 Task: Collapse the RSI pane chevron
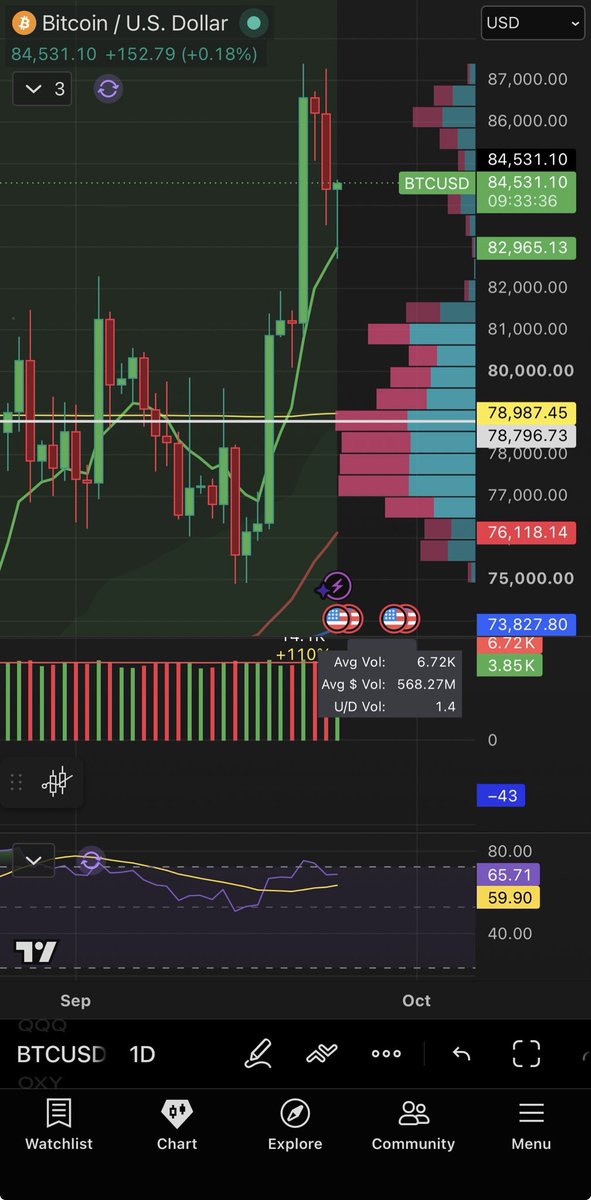click(x=33, y=860)
